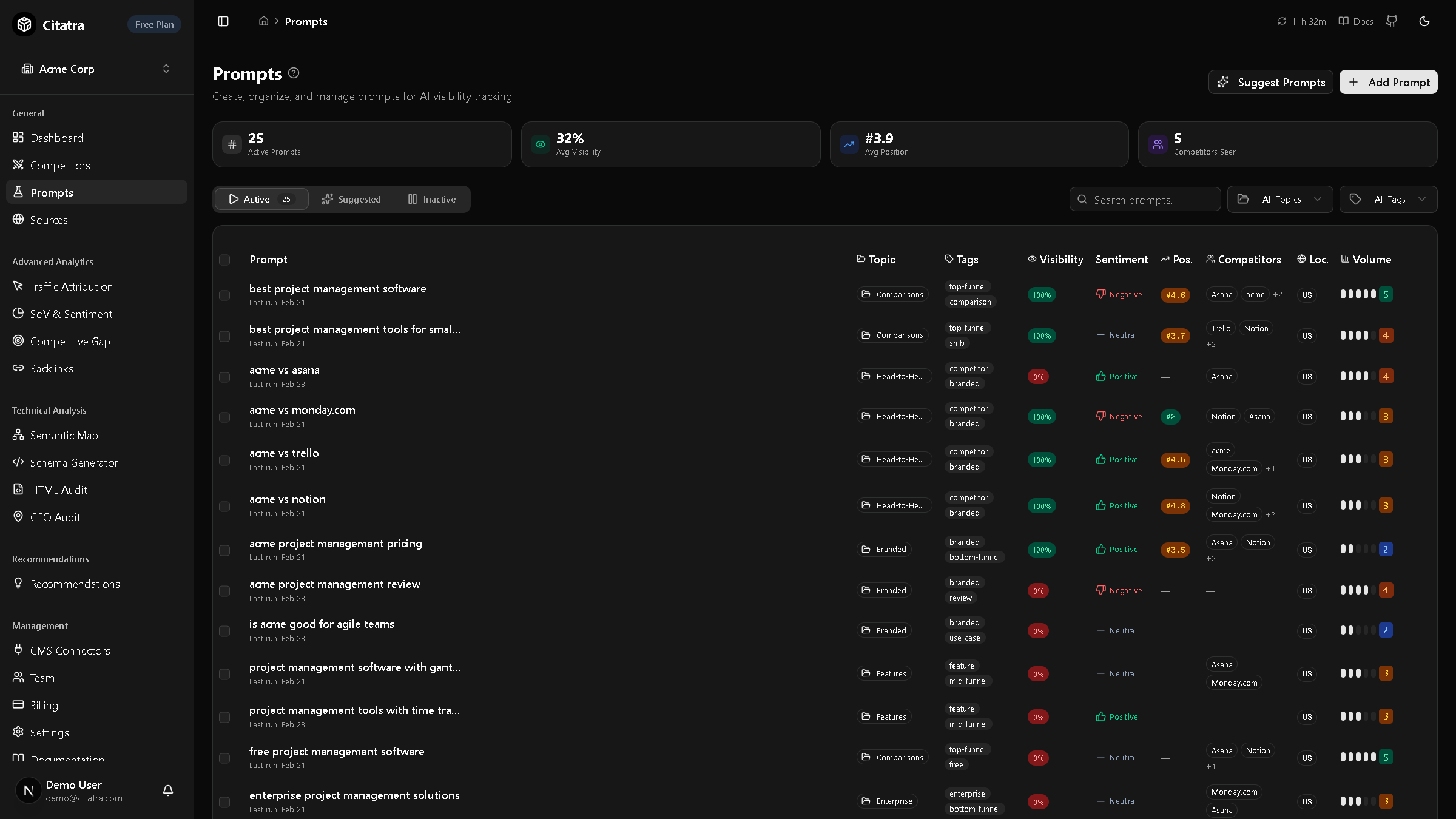Click the refresh timer 11h 32m icon
The image size is (1456, 819).
click(x=1282, y=21)
